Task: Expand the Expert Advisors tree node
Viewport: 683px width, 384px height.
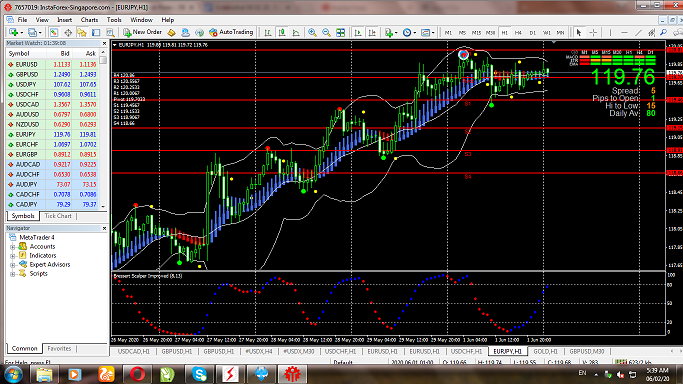Action: 12,265
